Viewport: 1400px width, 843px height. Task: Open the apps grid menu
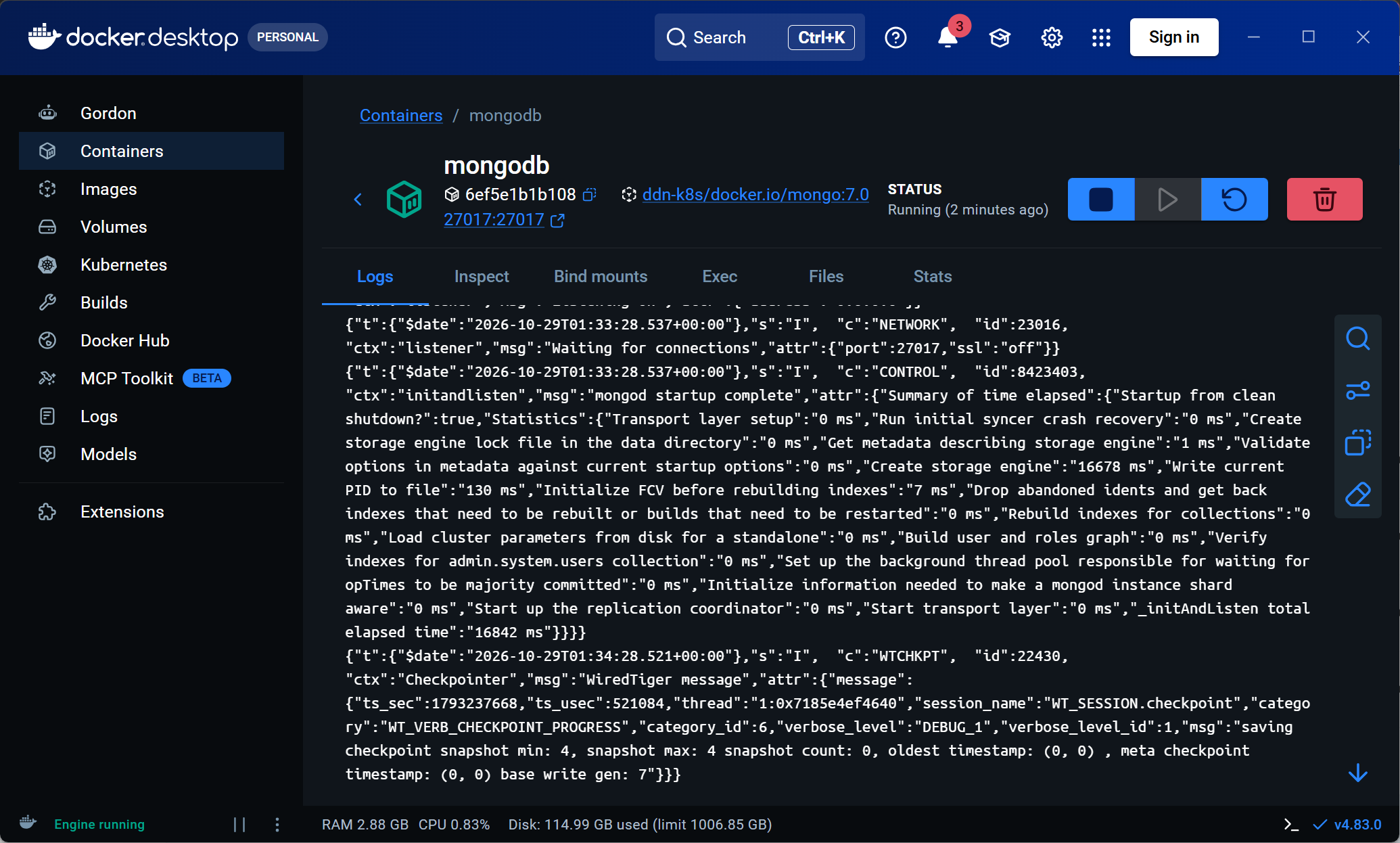pyautogui.click(x=1101, y=37)
